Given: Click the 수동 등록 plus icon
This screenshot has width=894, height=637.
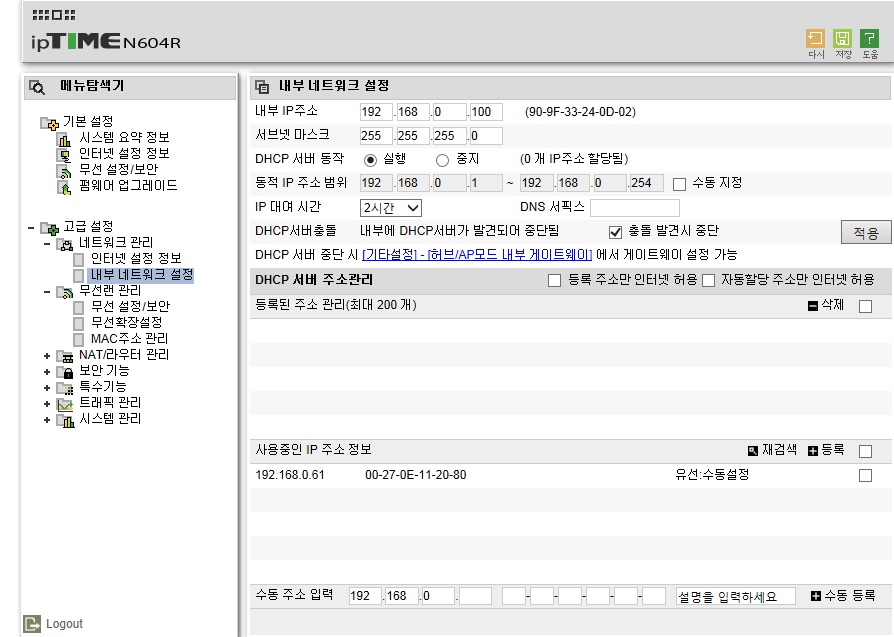Looking at the screenshot, I should coord(816,596).
